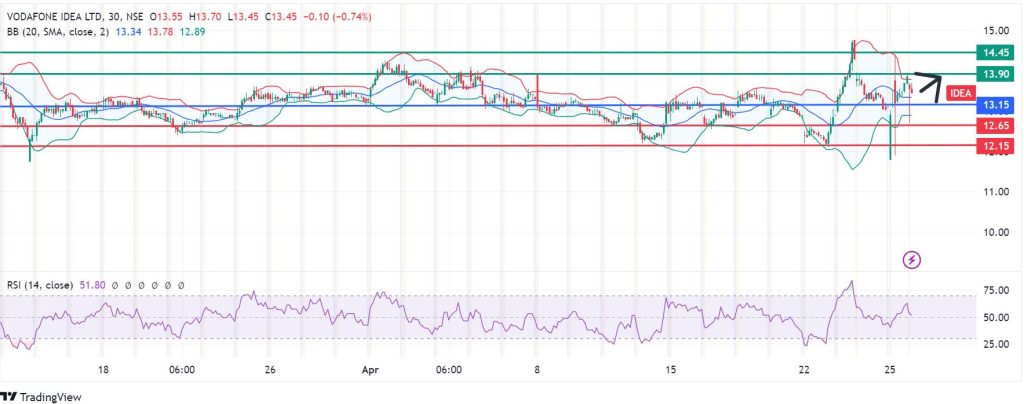
Task: Click the green 14.45 price label
Action: [995, 53]
